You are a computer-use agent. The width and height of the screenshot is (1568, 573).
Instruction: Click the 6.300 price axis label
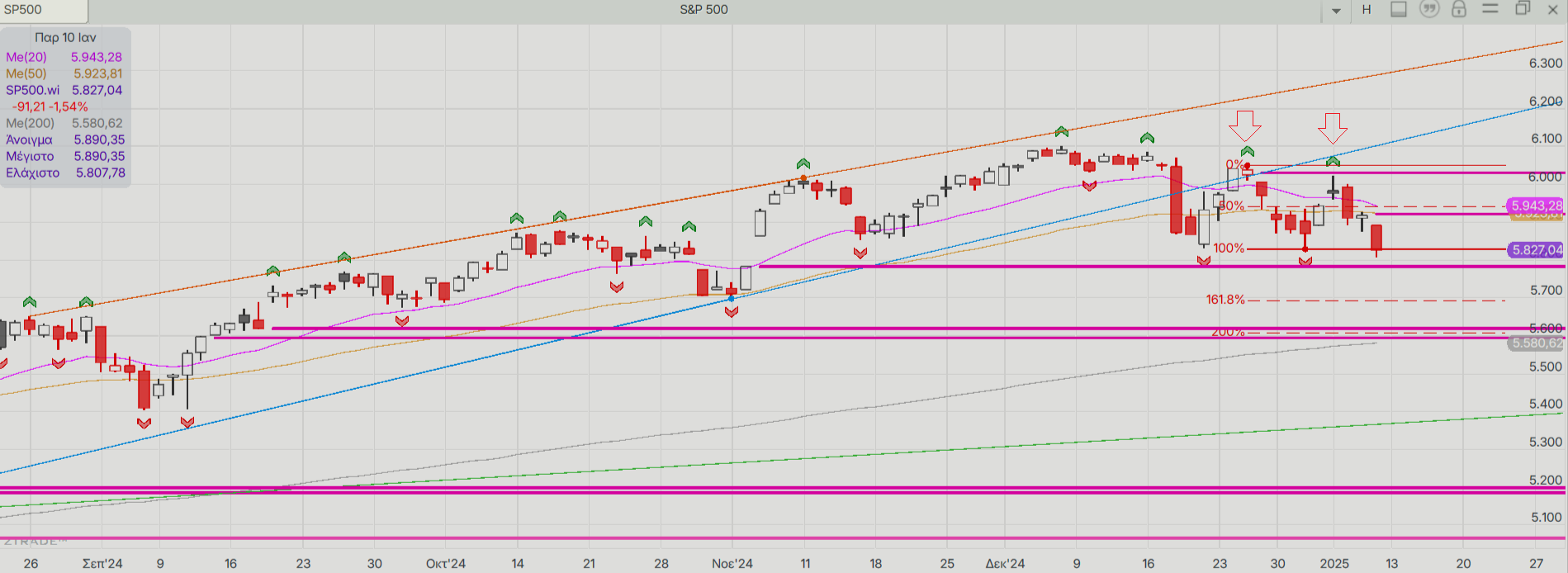pos(1546,63)
